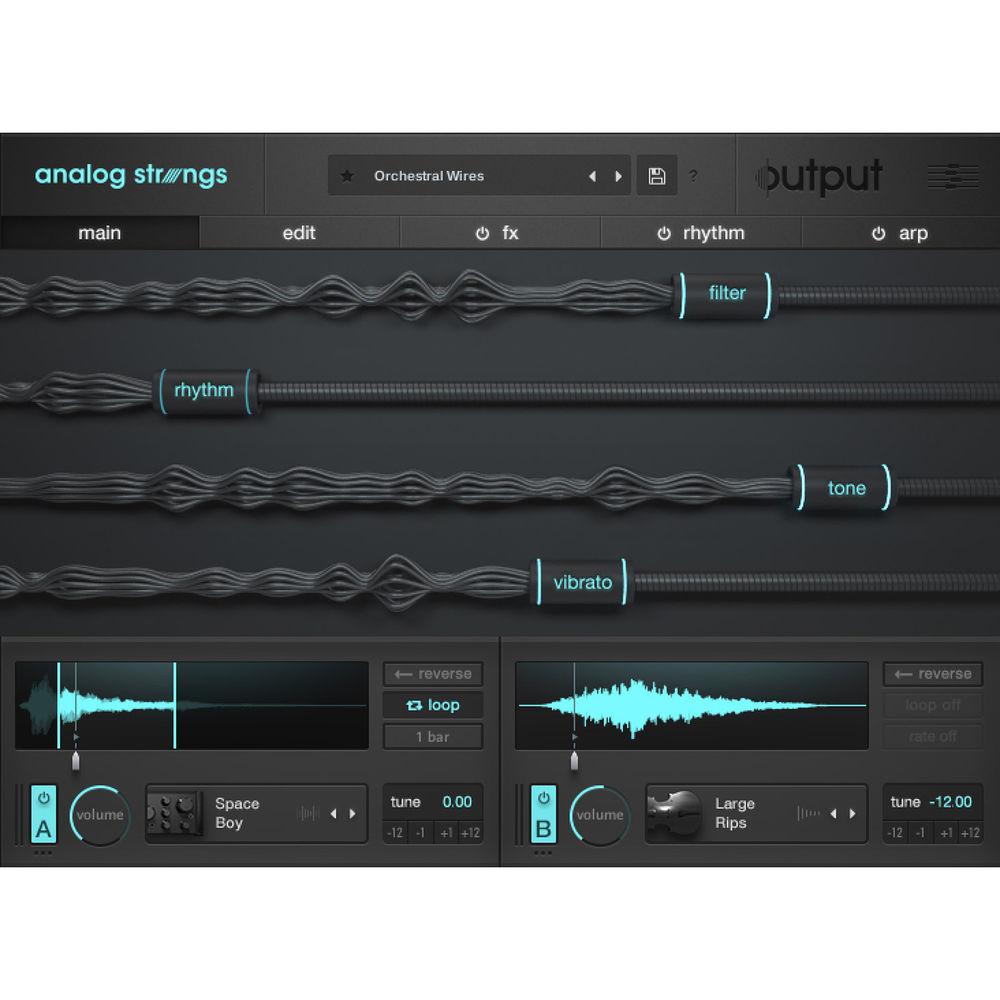This screenshot has width=1000, height=1000.
Task: Switch to the edit tab
Action: click(x=299, y=233)
